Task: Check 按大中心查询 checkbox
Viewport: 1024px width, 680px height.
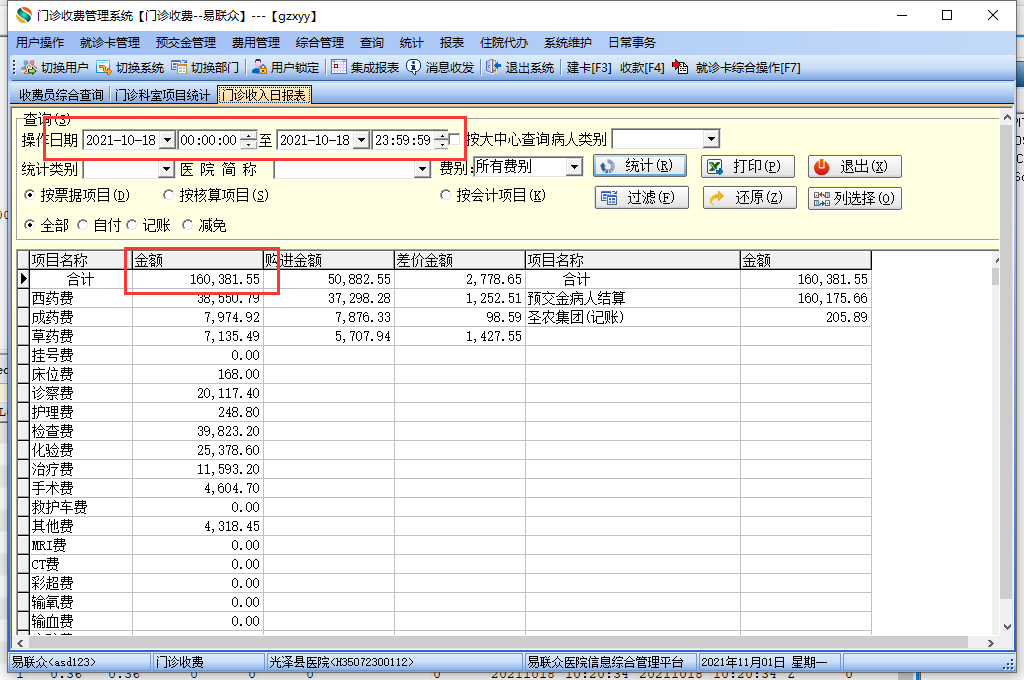Action: [454, 139]
